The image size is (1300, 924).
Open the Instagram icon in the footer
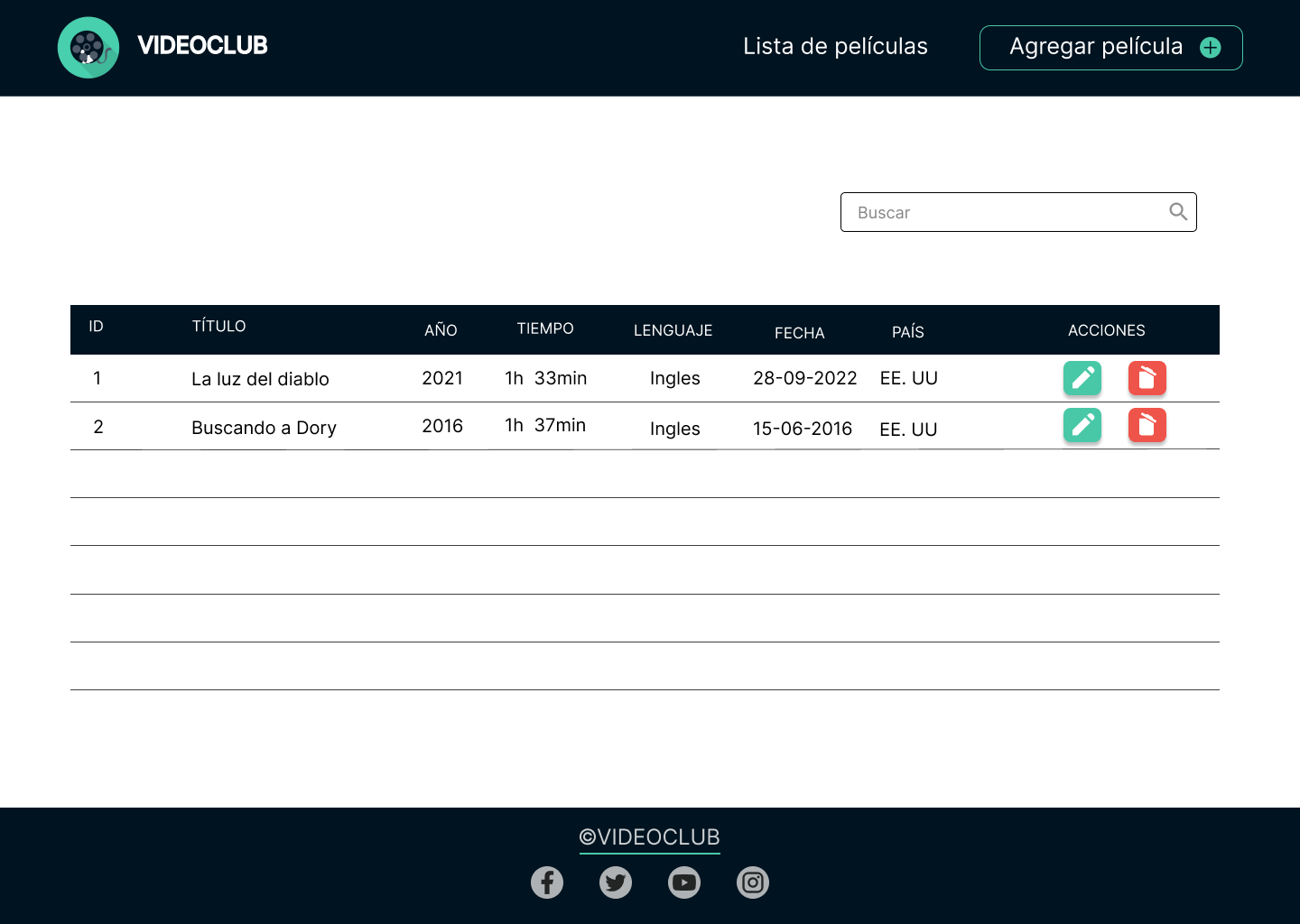[x=753, y=882]
